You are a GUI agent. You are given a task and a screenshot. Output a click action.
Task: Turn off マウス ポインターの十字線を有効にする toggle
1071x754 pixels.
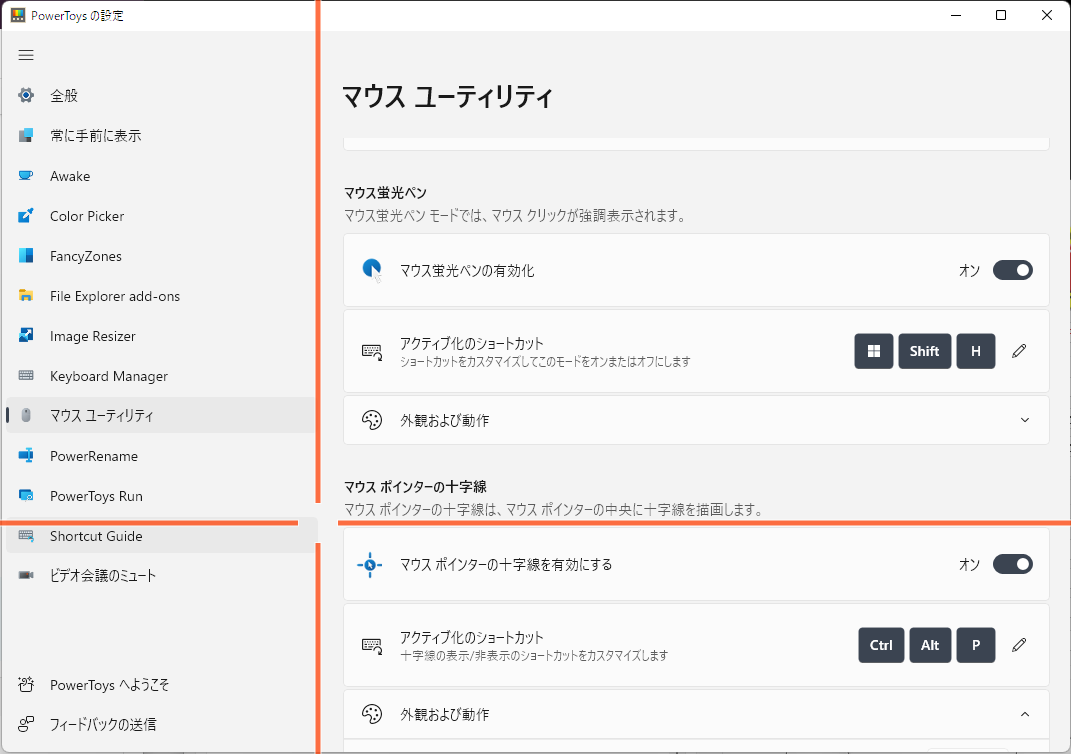(x=1012, y=564)
